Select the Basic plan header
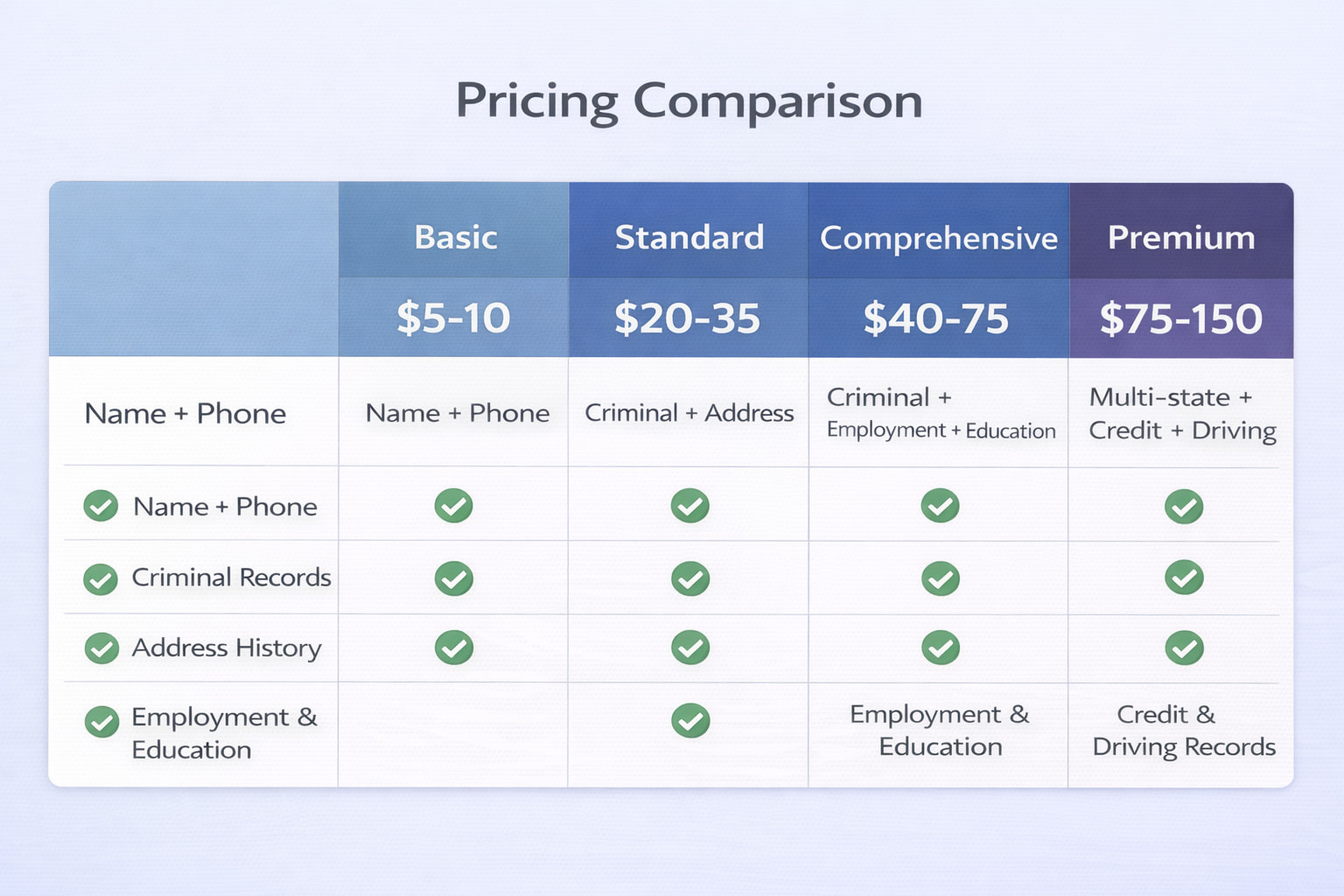 (x=455, y=237)
